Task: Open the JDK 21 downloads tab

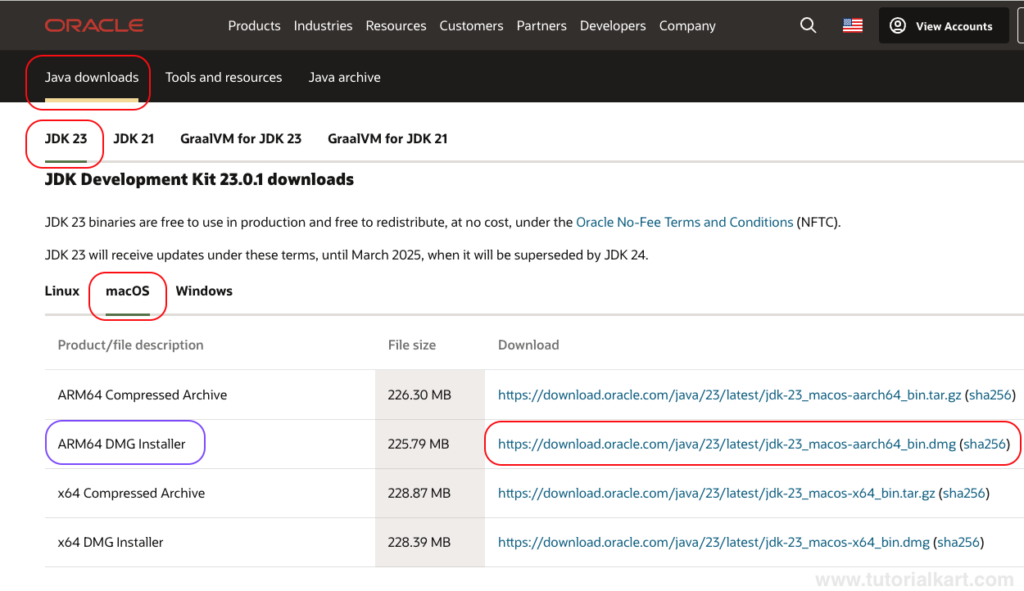Action: pos(134,138)
